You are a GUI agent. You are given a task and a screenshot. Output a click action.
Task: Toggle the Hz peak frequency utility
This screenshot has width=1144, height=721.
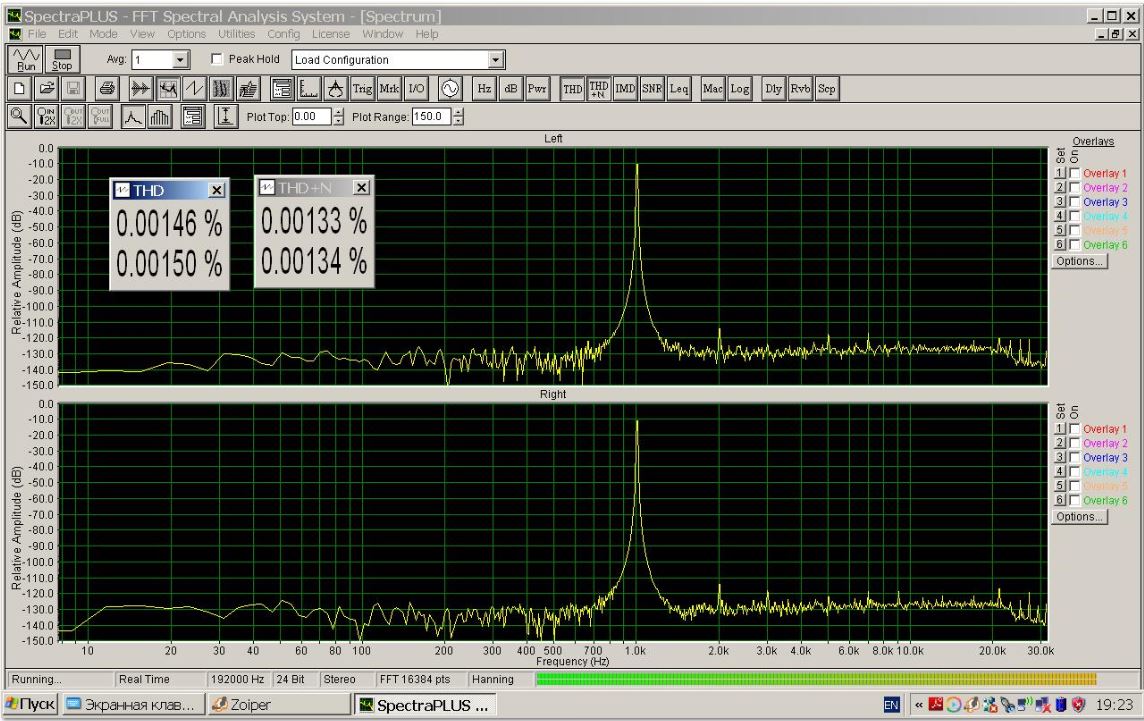[484, 89]
